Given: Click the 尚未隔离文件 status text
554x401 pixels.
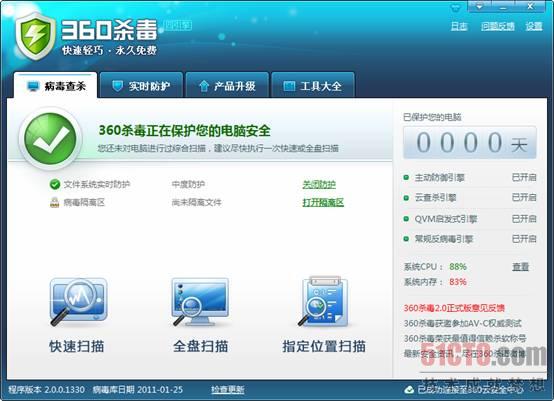Looking at the screenshot, I should pos(196,202).
